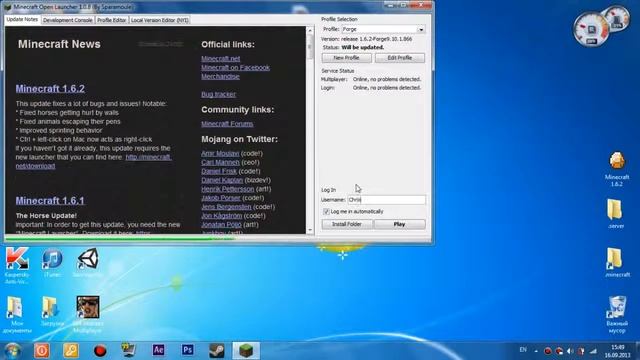Image resolution: width=640 pixels, height=360 pixels.
Task: Click the orange power-symbol taskbar icon
Action: click(x=42, y=350)
